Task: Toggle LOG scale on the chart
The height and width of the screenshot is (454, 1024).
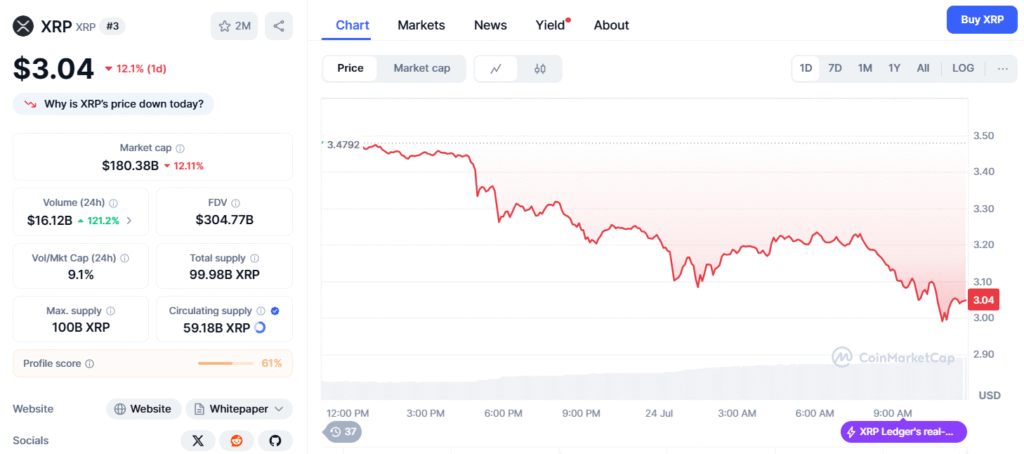Action: tap(963, 68)
